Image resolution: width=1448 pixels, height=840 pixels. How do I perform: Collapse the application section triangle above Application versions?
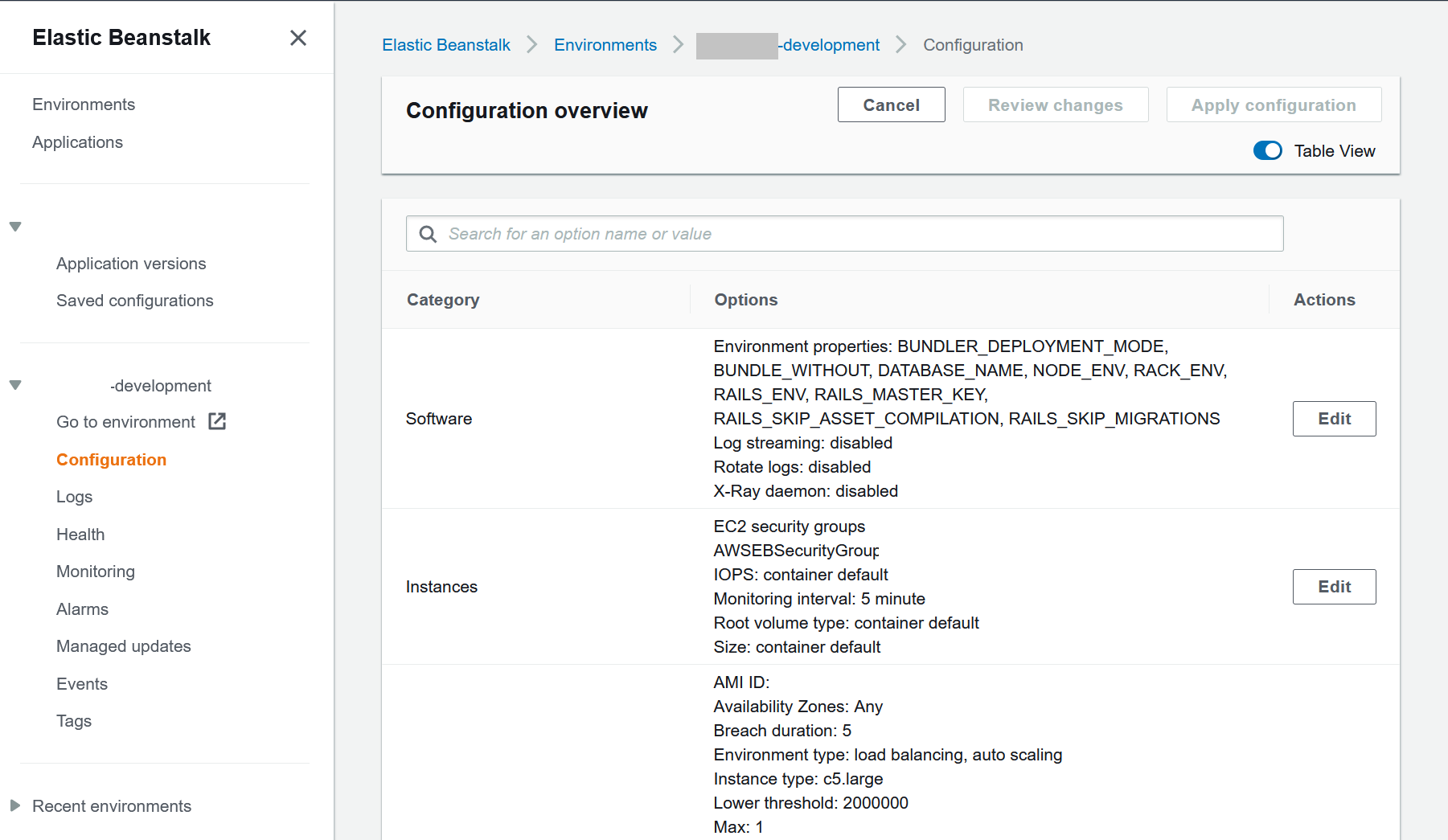(15, 227)
